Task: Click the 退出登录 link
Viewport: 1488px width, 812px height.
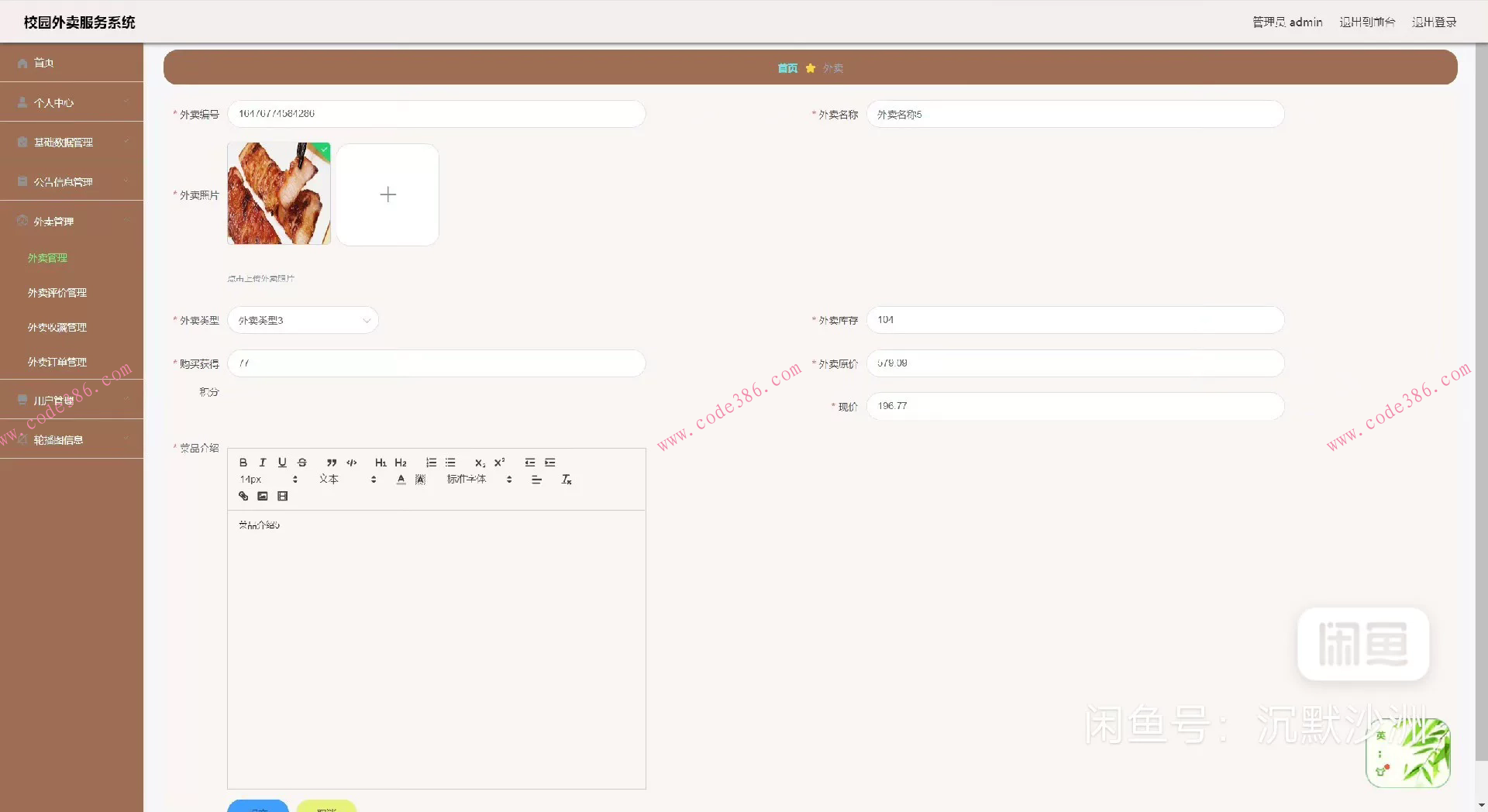Action: 1434,22
